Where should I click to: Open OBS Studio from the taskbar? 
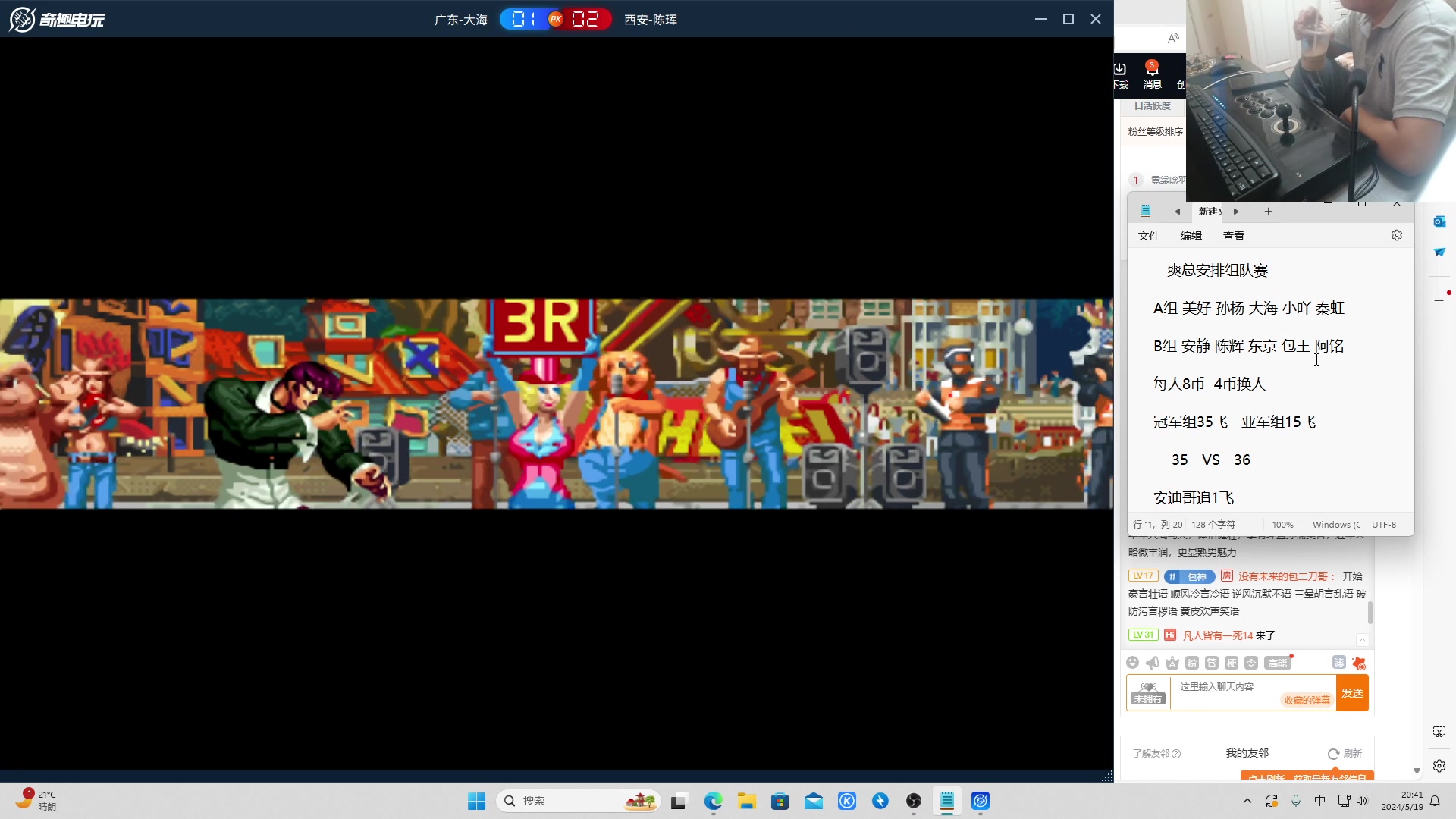point(914,801)
